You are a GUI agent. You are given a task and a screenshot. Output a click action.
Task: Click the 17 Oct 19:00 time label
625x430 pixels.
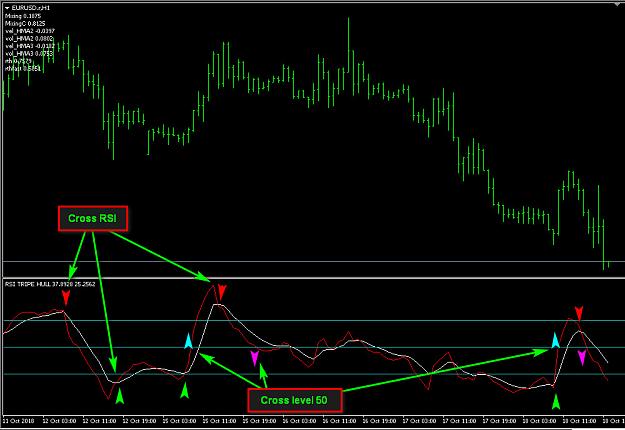pyautogui.click(x=500, y=421)
